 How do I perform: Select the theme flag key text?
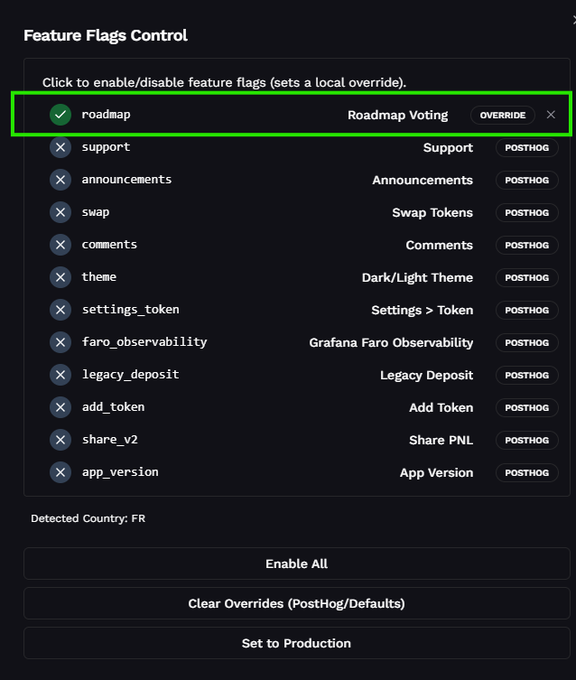coord(99,277)
